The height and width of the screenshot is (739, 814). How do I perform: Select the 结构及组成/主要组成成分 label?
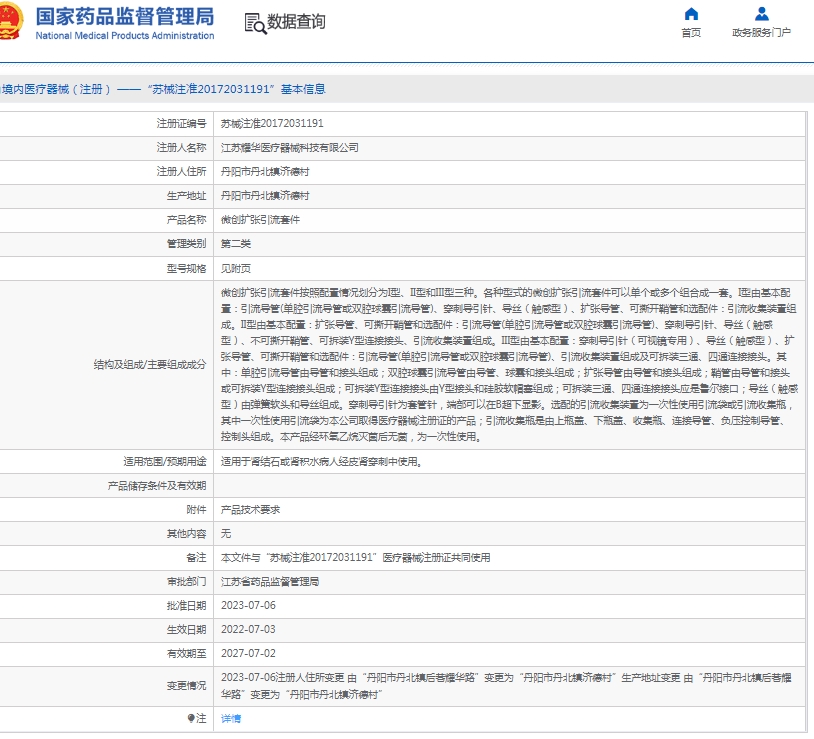tap(150, 365)
